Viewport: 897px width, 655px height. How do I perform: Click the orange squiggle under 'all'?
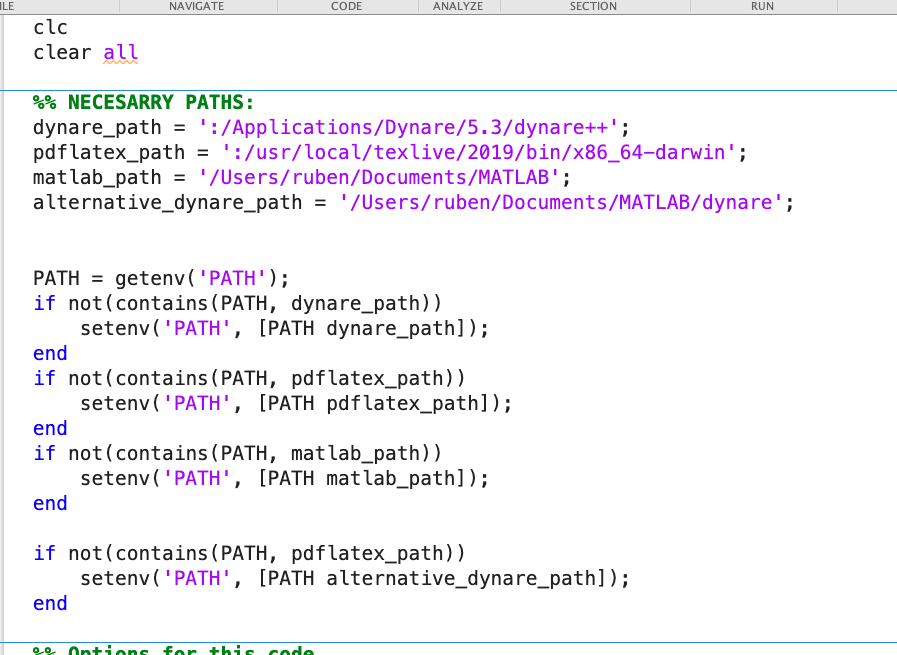[120, 62]
